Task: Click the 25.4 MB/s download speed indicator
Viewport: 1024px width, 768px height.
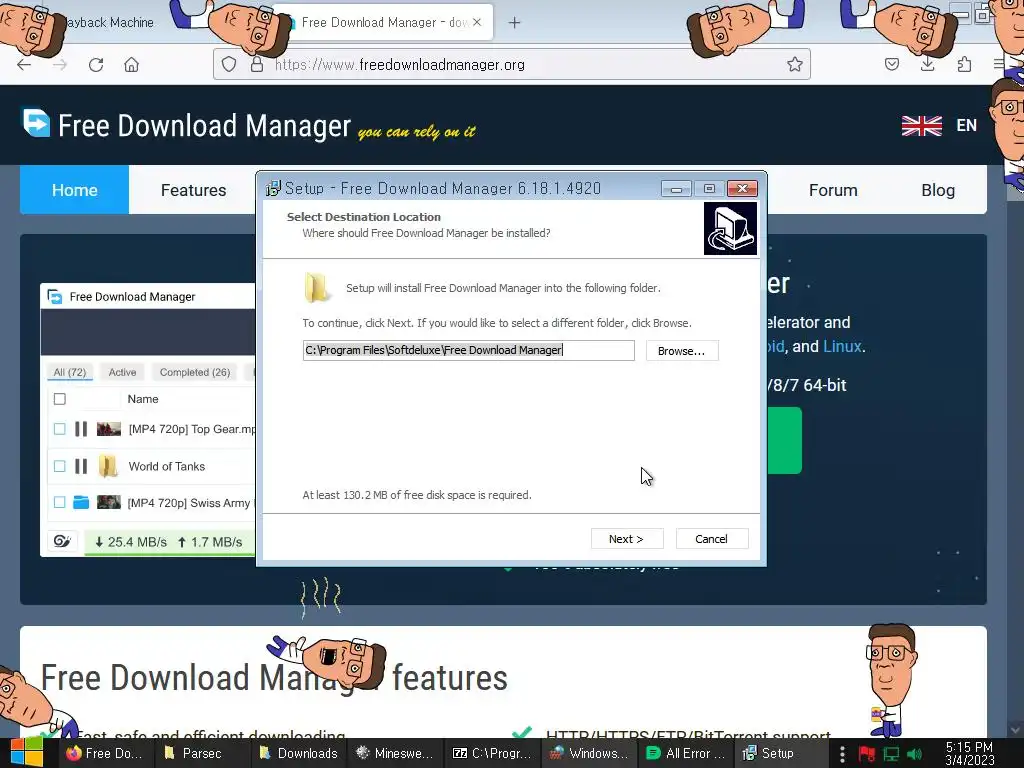Action: click(131, 542)
